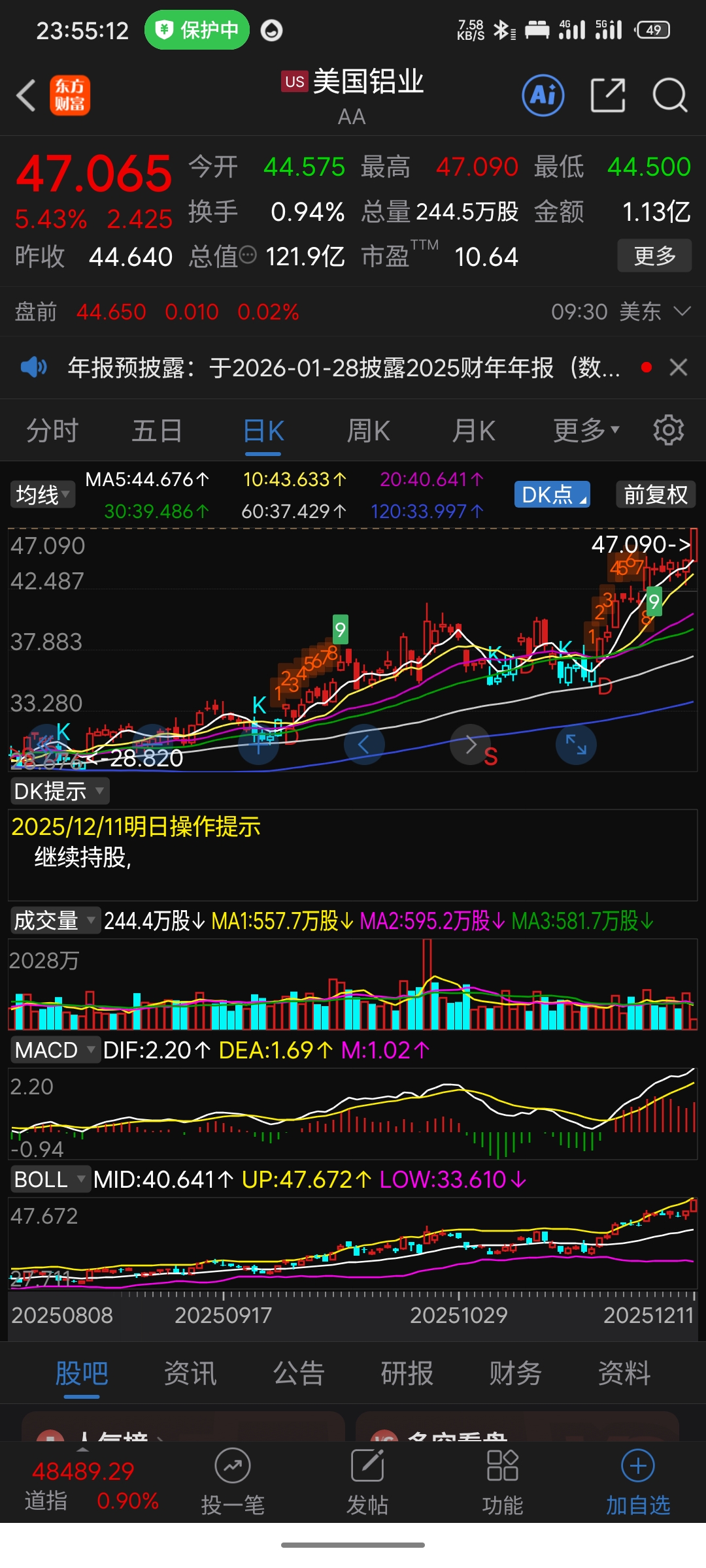Screen dimensions: 706x1568
Task: Tap the back arrow icon
Action: pyautogui.click(x=26, y=95)
